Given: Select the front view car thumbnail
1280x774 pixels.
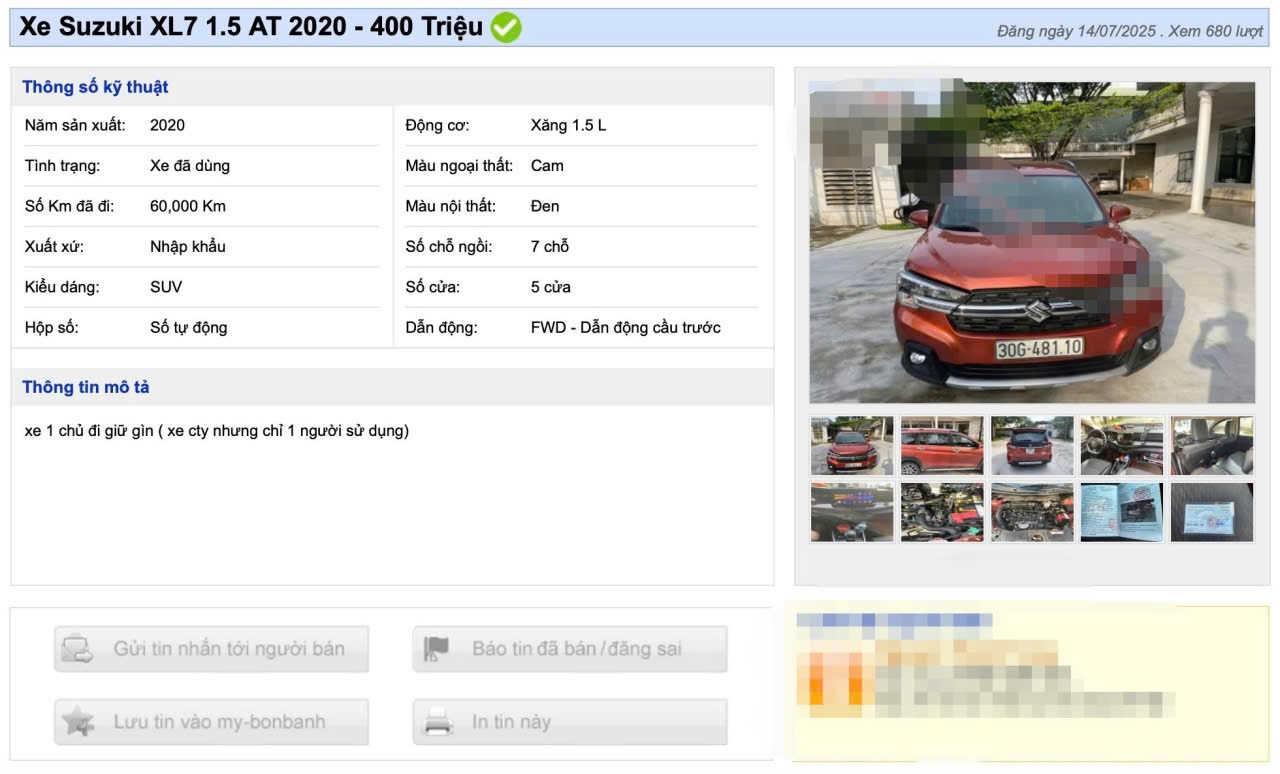Looking at the screenshot, I should pyautogui.click(x=851, y=445).
